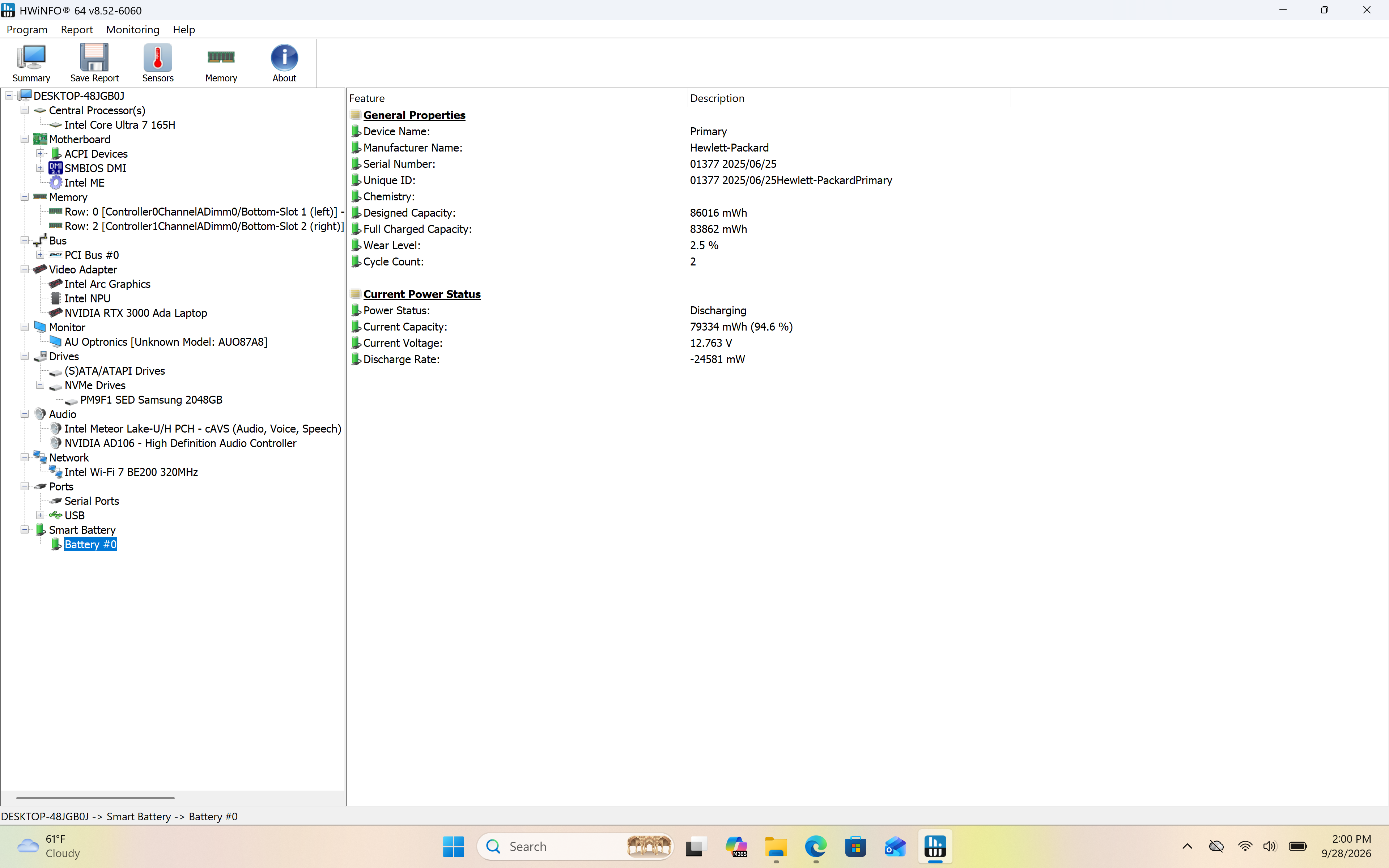This screenshot has height=868, width=1389.
Task: Click the Current Power Status heading
Action: [422, 294]
